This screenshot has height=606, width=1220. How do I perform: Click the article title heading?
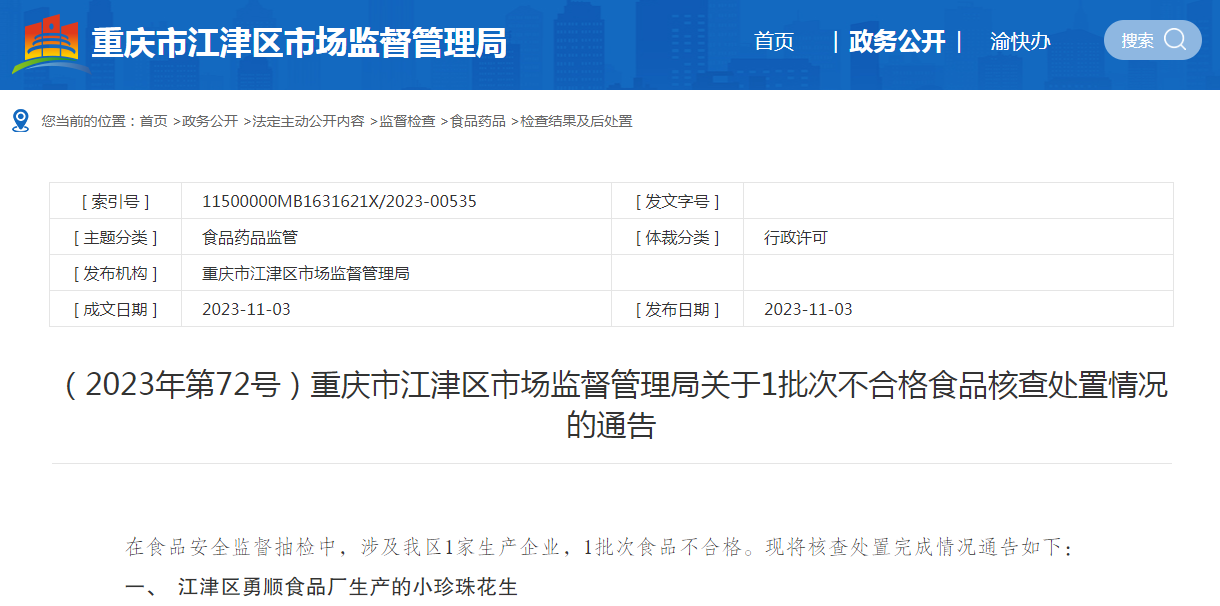click(611, 404)
